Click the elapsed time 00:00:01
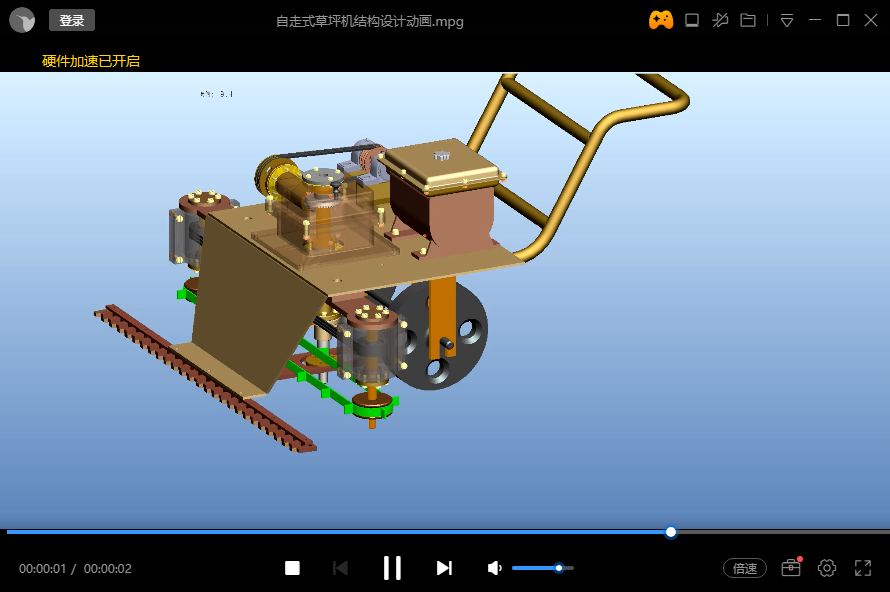This screenshot has width=890, height=592. click(43, 569)
